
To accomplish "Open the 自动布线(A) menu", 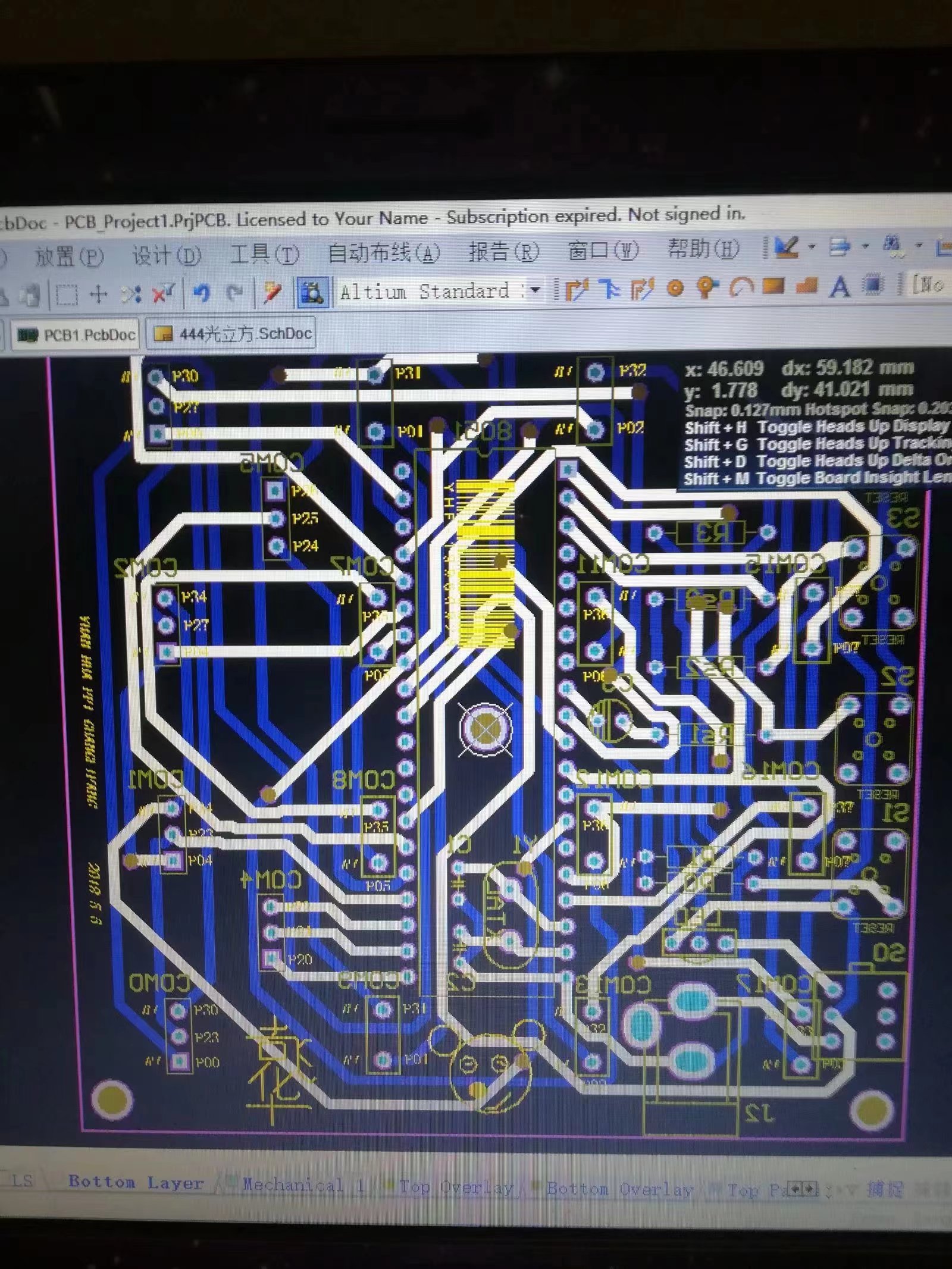I will pos(384,253).
